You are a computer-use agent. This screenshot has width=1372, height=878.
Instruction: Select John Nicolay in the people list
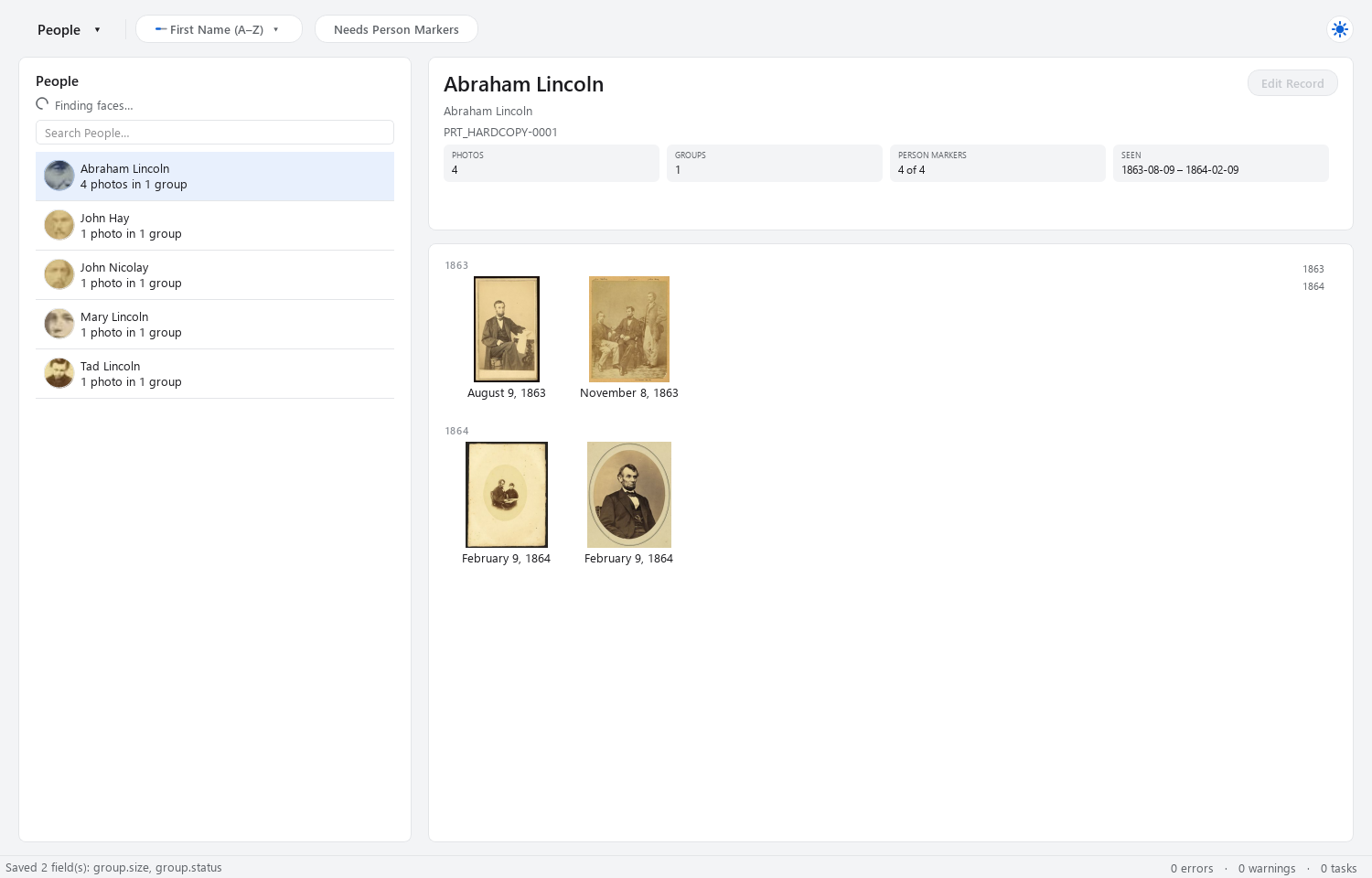pos(215,275)
